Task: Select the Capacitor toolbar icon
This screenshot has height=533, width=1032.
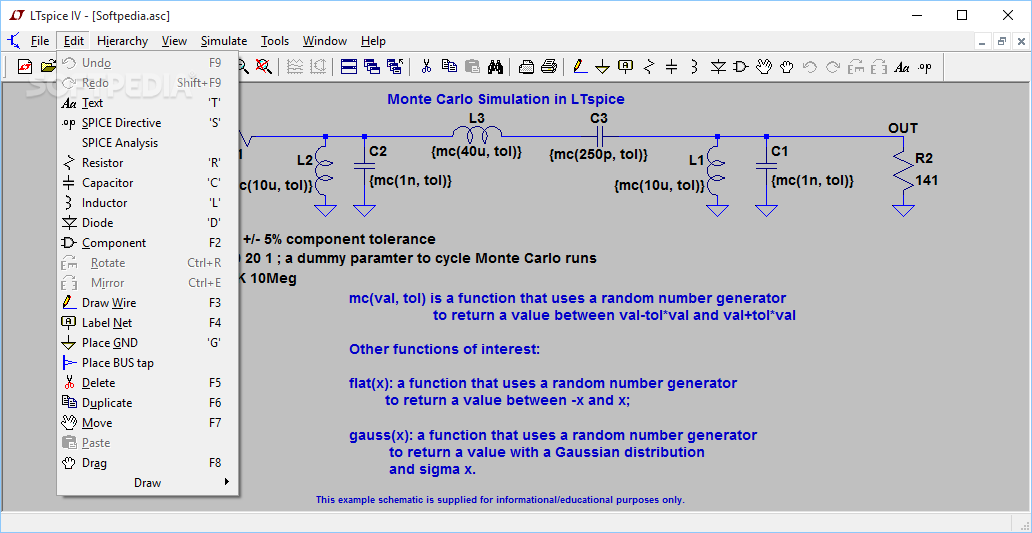Action: [x=671, y=66]
